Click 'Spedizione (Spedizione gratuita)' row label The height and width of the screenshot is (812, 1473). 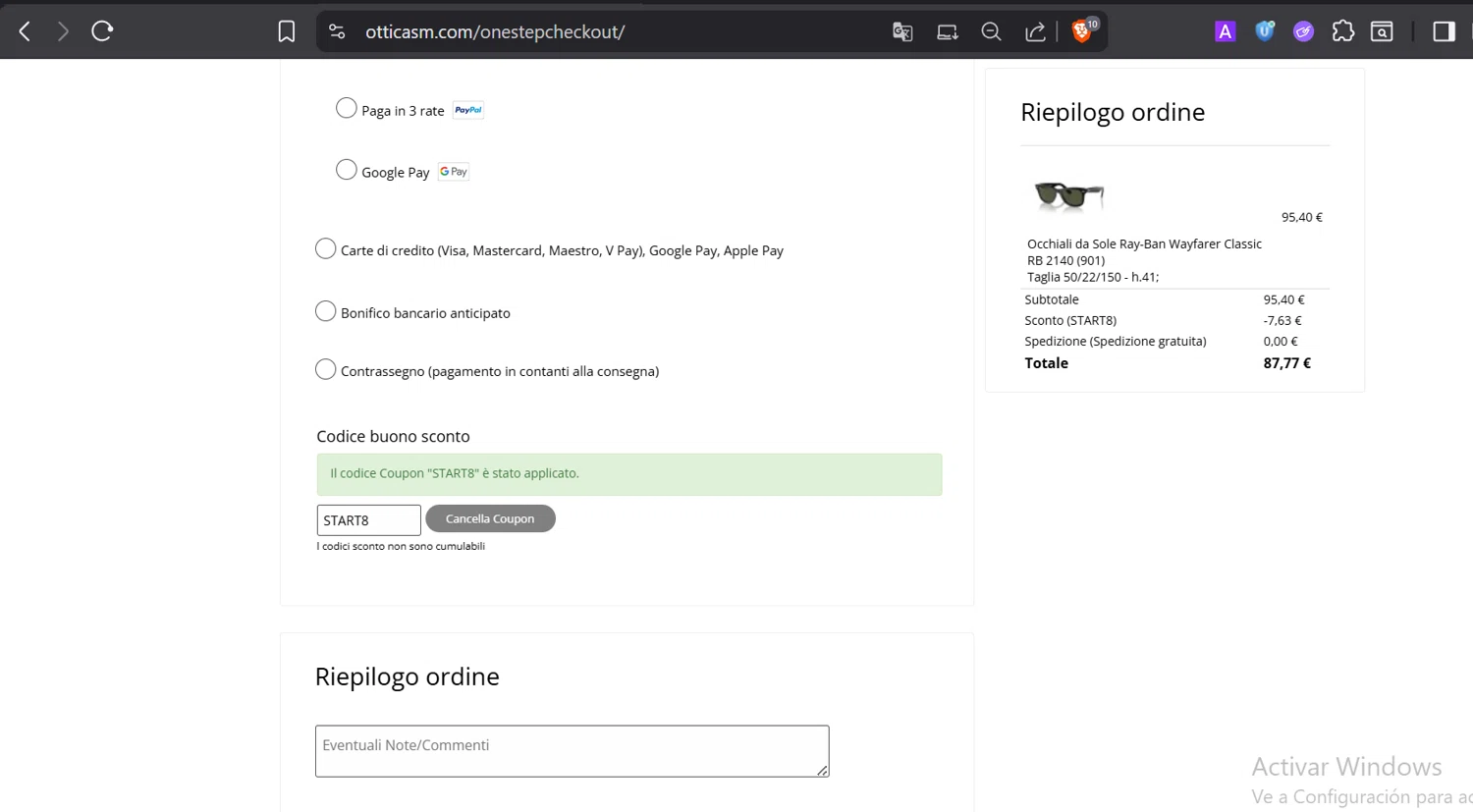coord(1116,341)
